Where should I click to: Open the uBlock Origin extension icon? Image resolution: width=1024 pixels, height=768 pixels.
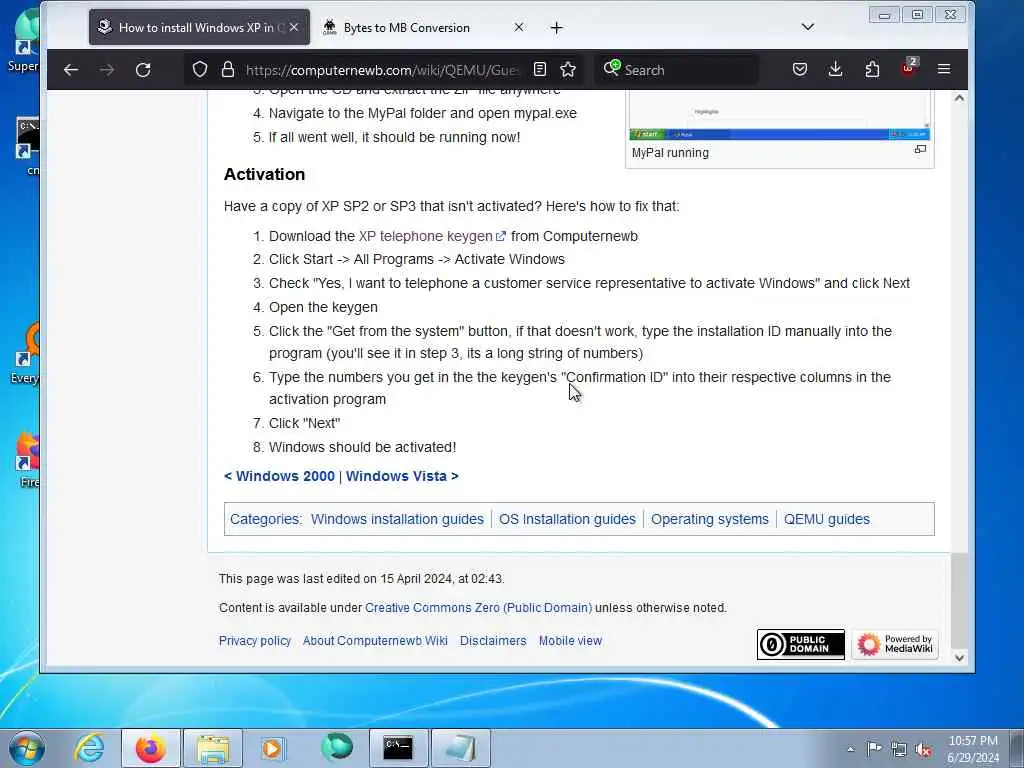click(908, 68)
